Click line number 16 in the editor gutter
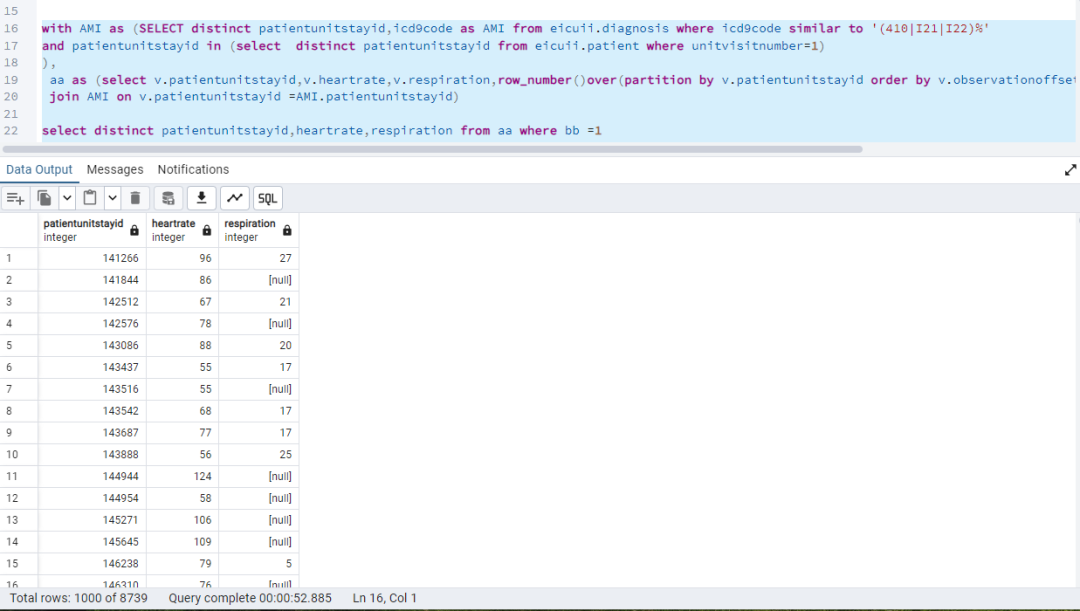This screenshot has width=1080, height=611. pyautogui.click(x=11, y=28)
